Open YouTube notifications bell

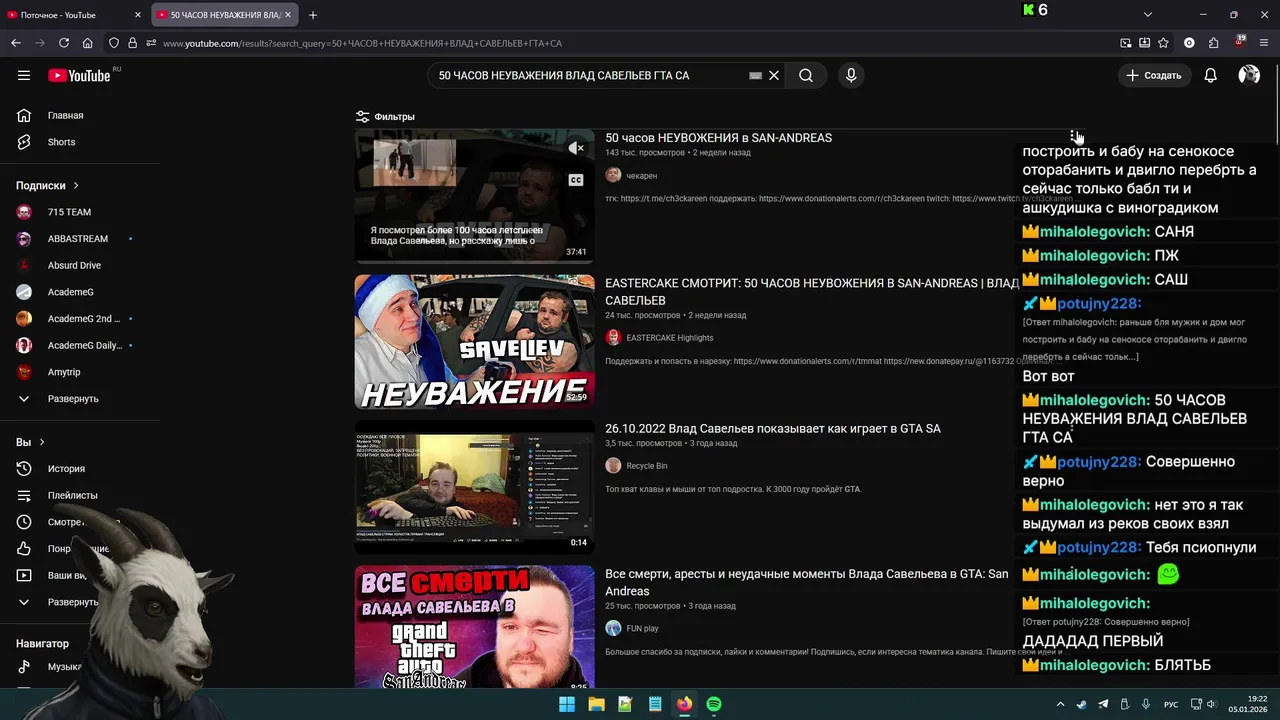pyautogui.click(x=1210, y=75)
